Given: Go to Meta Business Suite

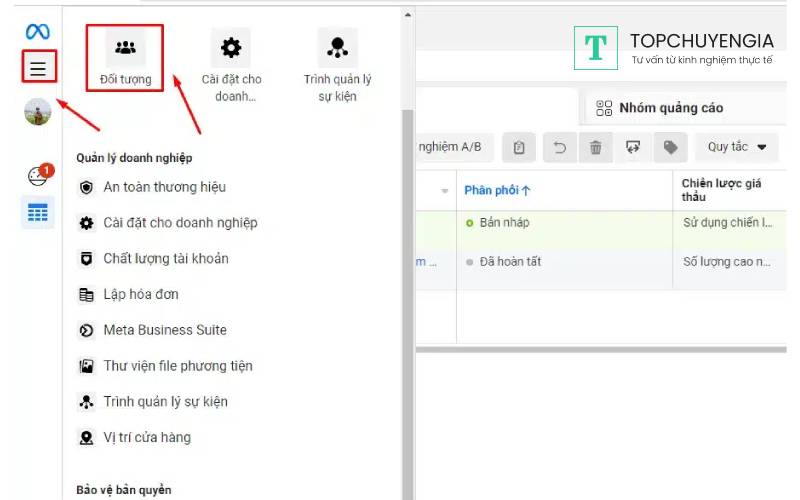Looking at the screenshot, I should click(x=165, y=330).
